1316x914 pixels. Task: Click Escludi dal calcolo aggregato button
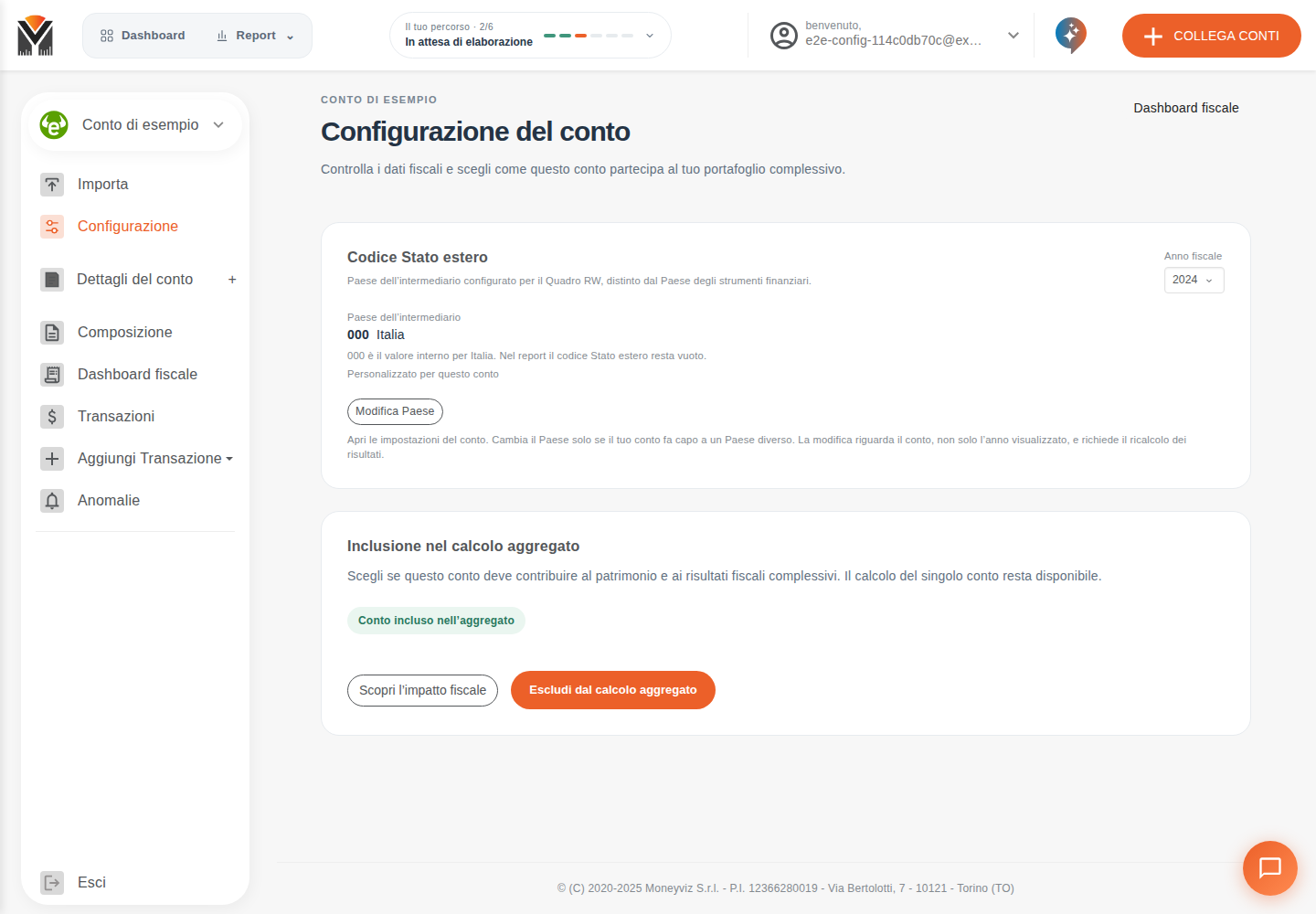pos(613,690)
